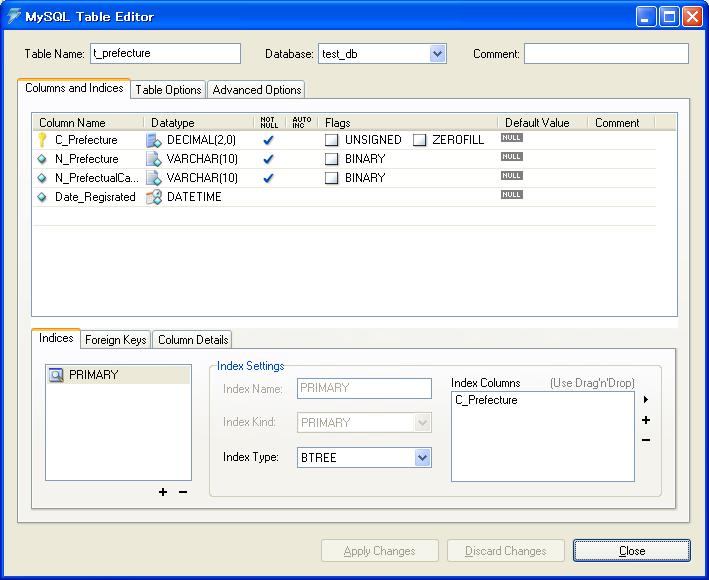This screenshot has width=709, height=580.
Task: Enable BINARY flag for N_Prefecture
Action: point(331,159)
